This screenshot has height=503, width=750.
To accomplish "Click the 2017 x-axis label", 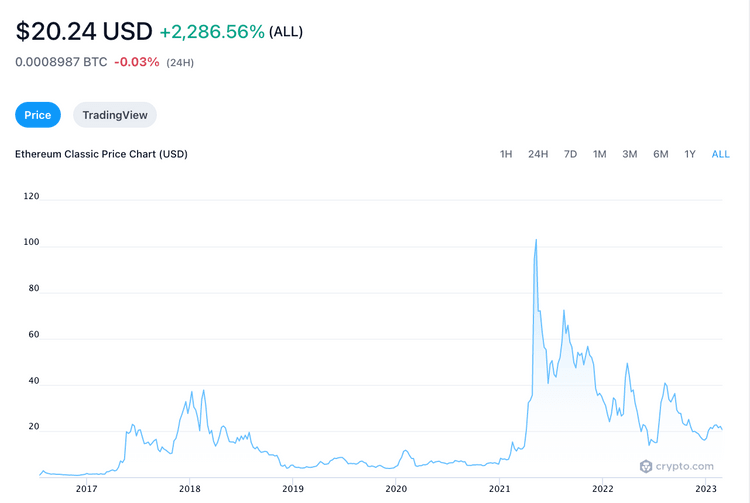I will coord(87,489).
